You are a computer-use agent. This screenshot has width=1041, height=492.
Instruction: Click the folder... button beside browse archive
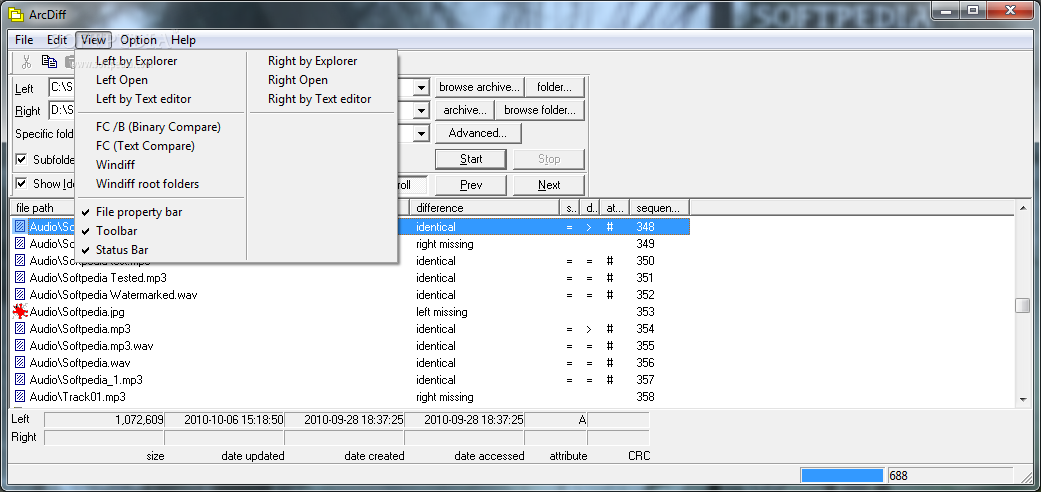click(x=555, y=87)
